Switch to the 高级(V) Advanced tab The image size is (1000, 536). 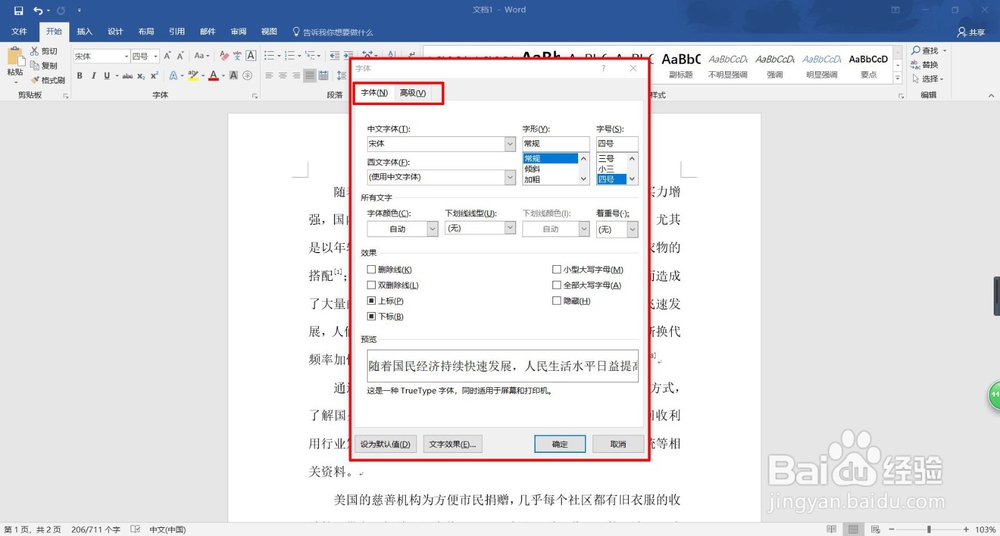(x=413, y=93)
